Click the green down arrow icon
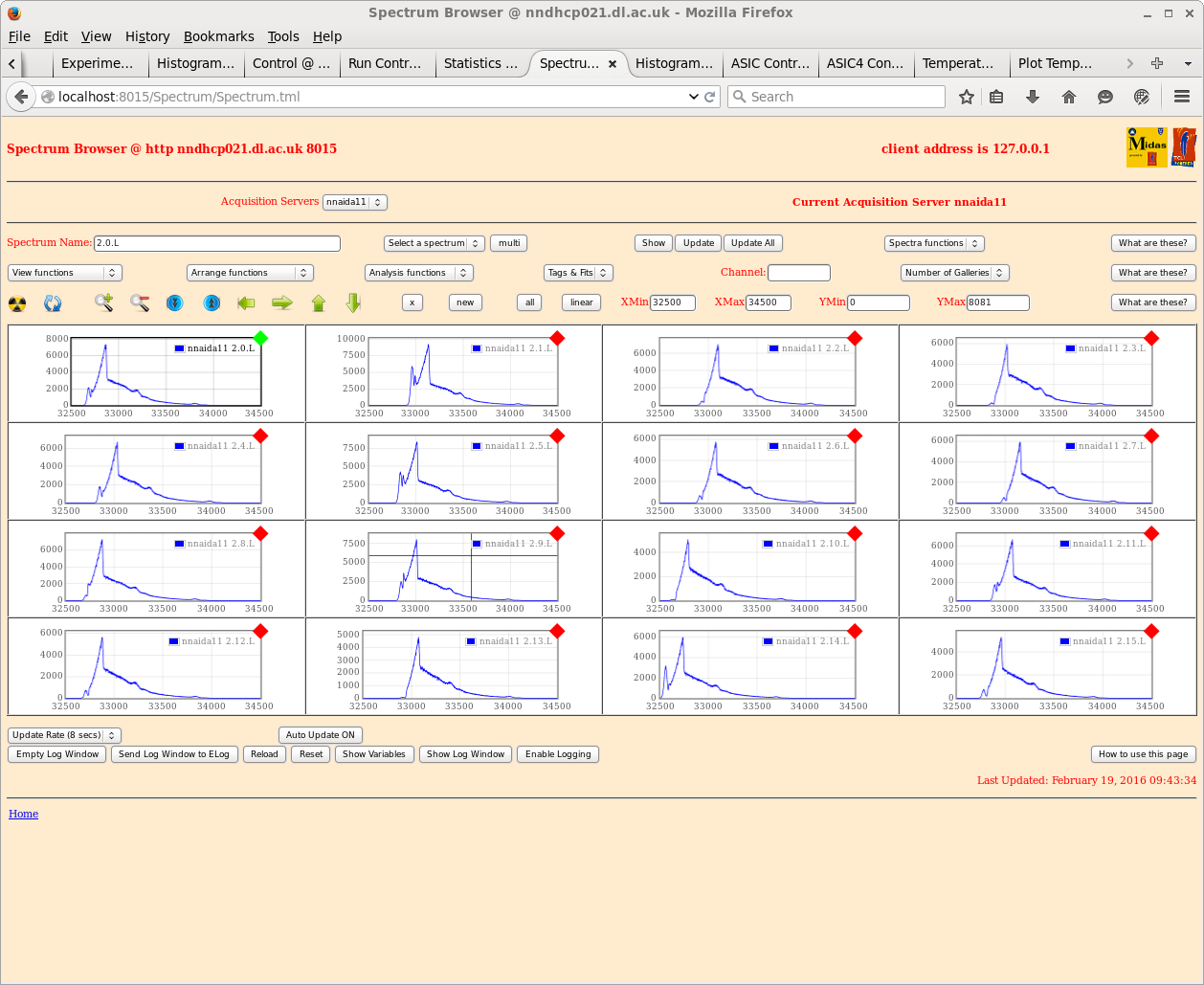Screen dimensions: 1204x985 pyautogui.click(x=353, y=303)
